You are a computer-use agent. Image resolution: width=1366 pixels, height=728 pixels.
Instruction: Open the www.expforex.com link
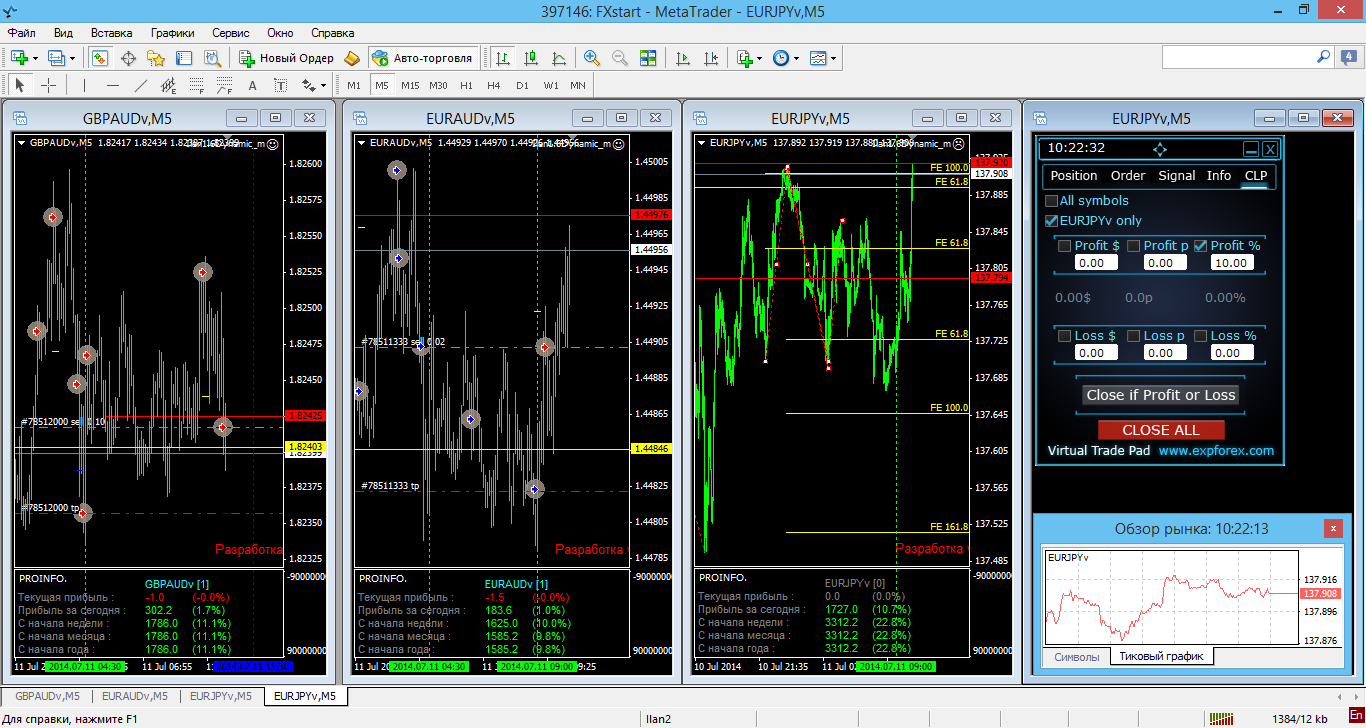pos(1216,451)
